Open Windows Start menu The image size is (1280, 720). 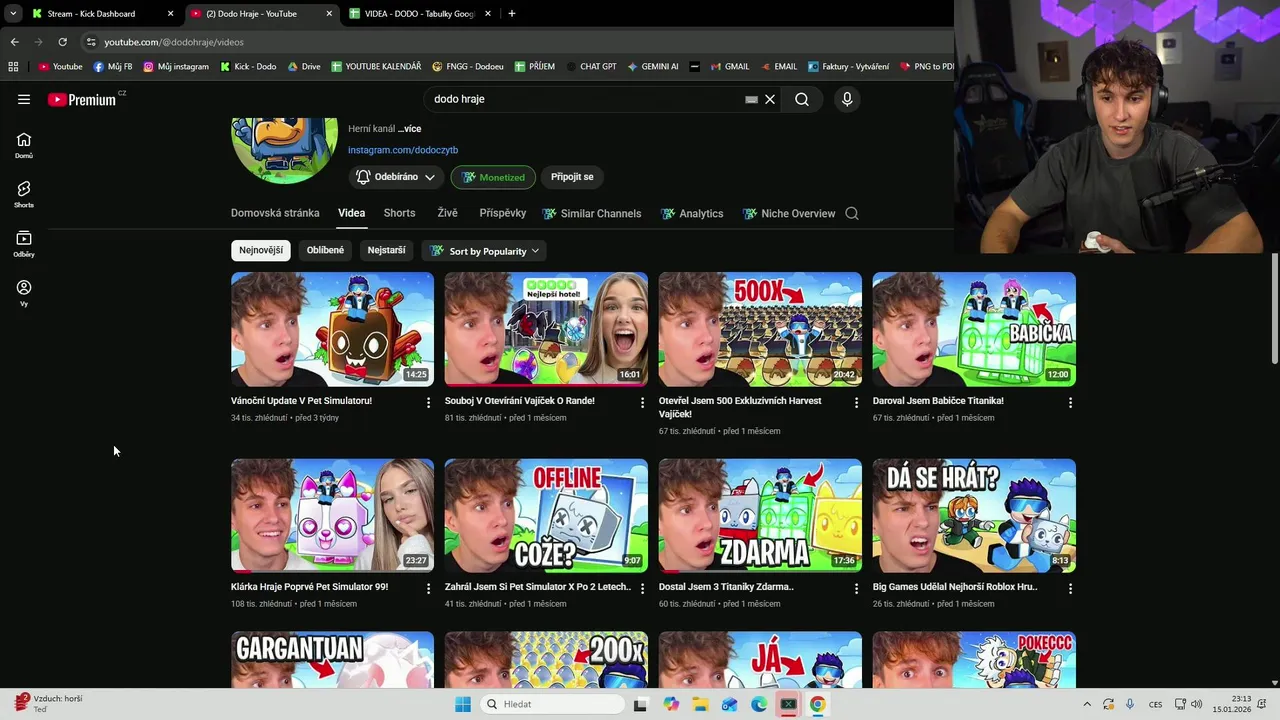click(x=462, y=704)
